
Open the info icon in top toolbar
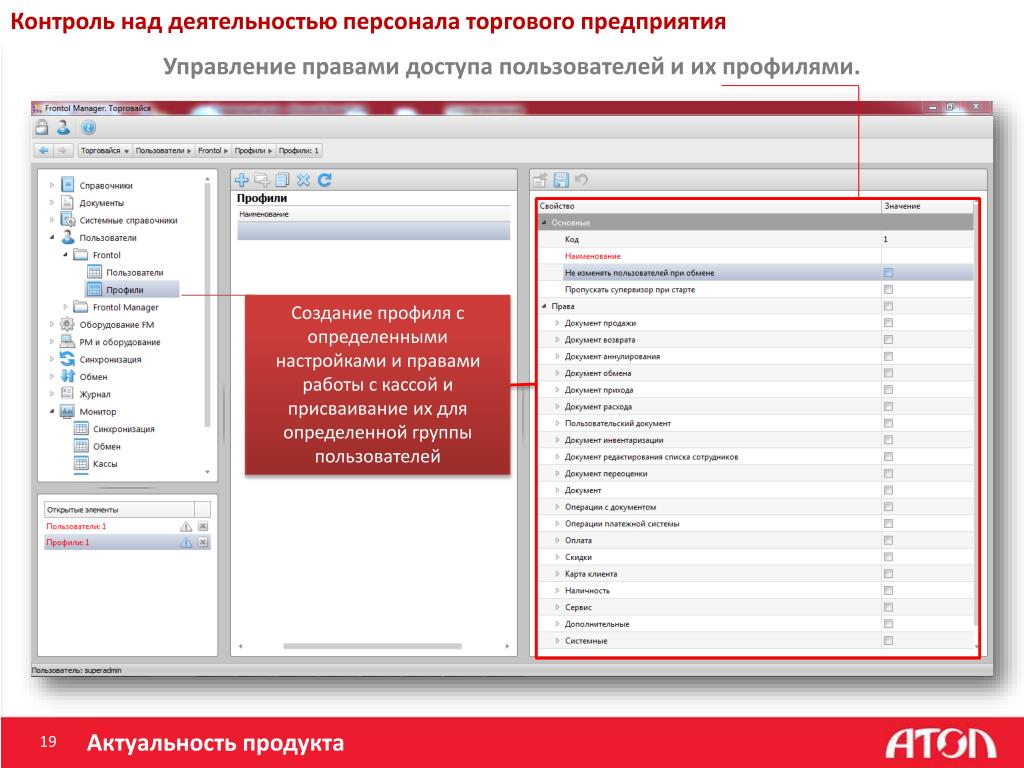coord(88,127)
